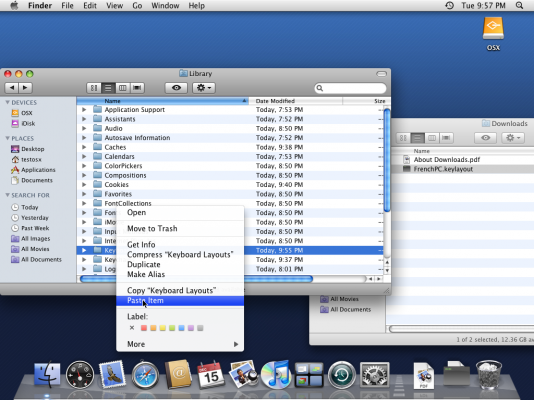This screenshot has width=534, height=400.
Task: Go forward in Library window
Action: (25, 88)
